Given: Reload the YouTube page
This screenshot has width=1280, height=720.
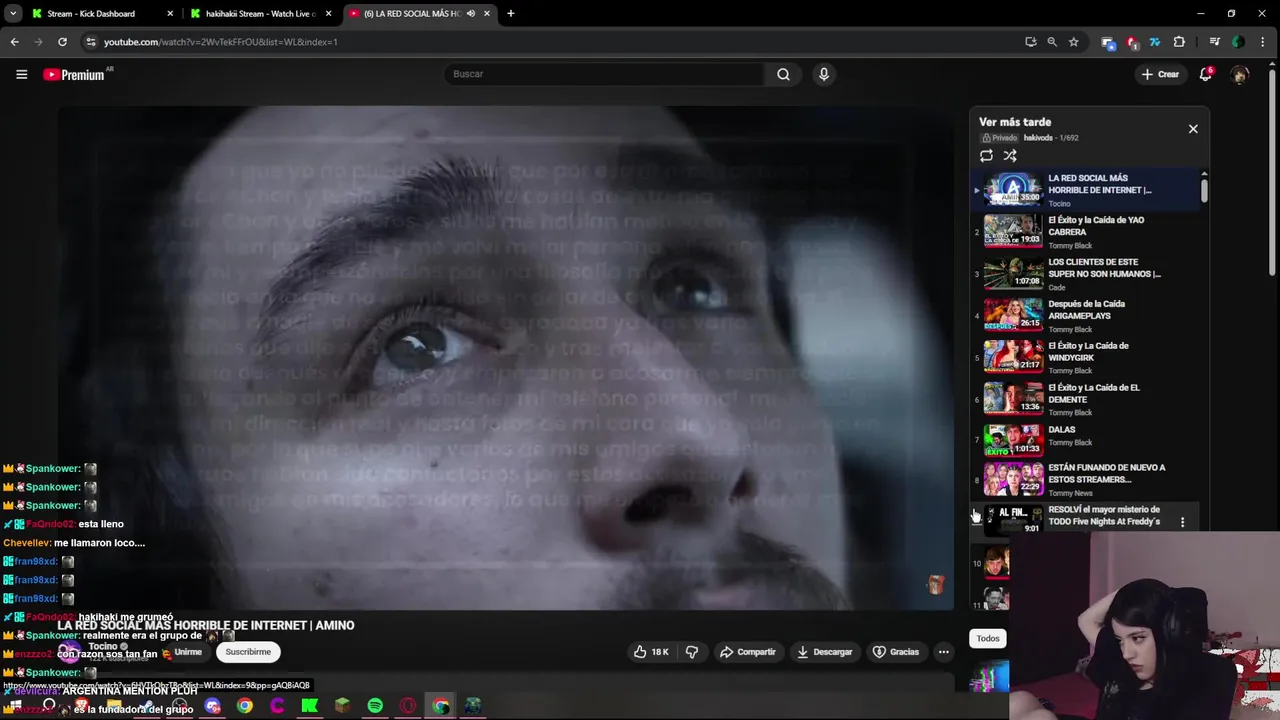Looking at the screenshot, I should coord(62,42).
